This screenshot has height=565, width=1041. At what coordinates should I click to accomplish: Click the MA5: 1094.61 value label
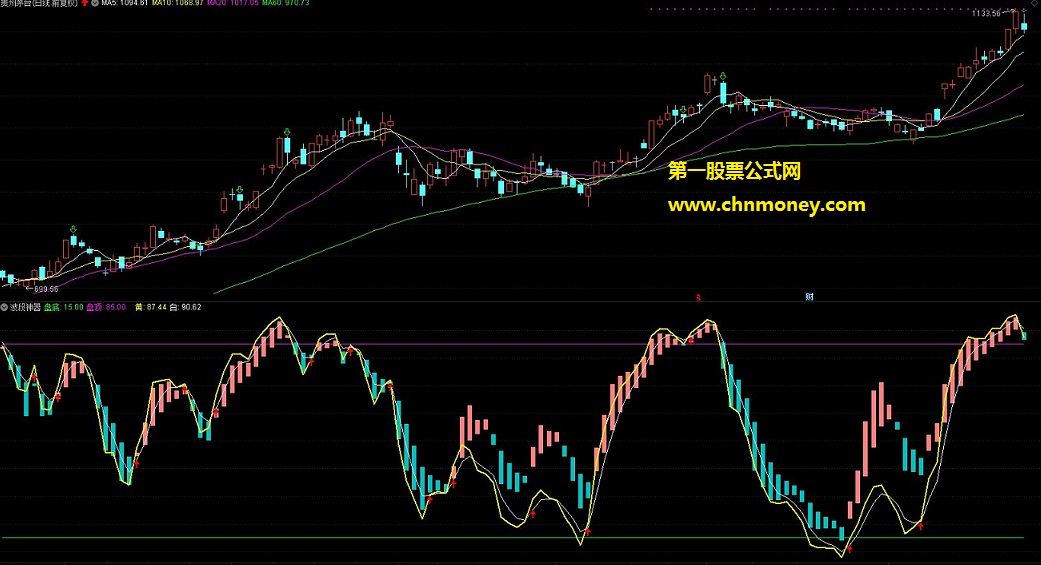[125, 3]
